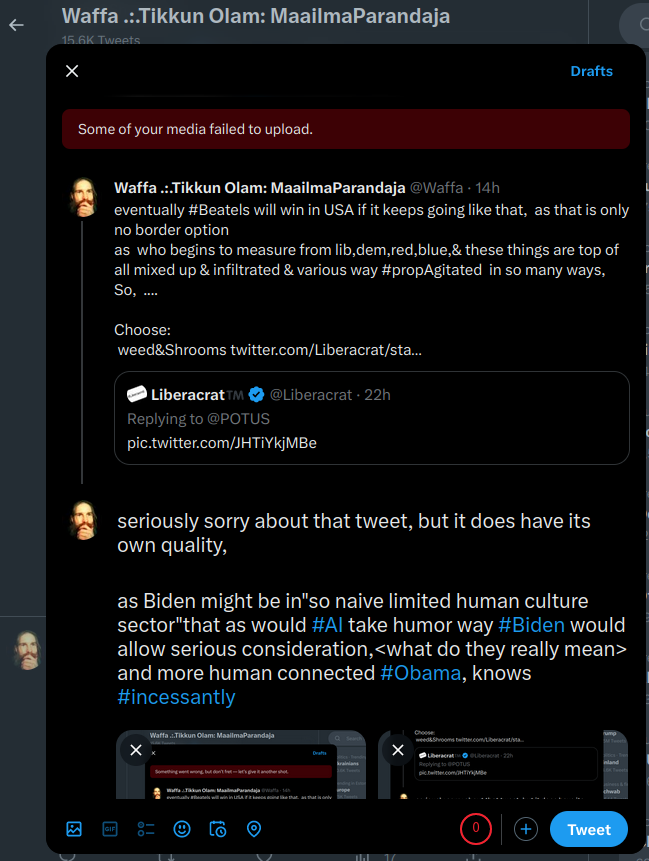Add a poll to the tweet

click(146, 829)
